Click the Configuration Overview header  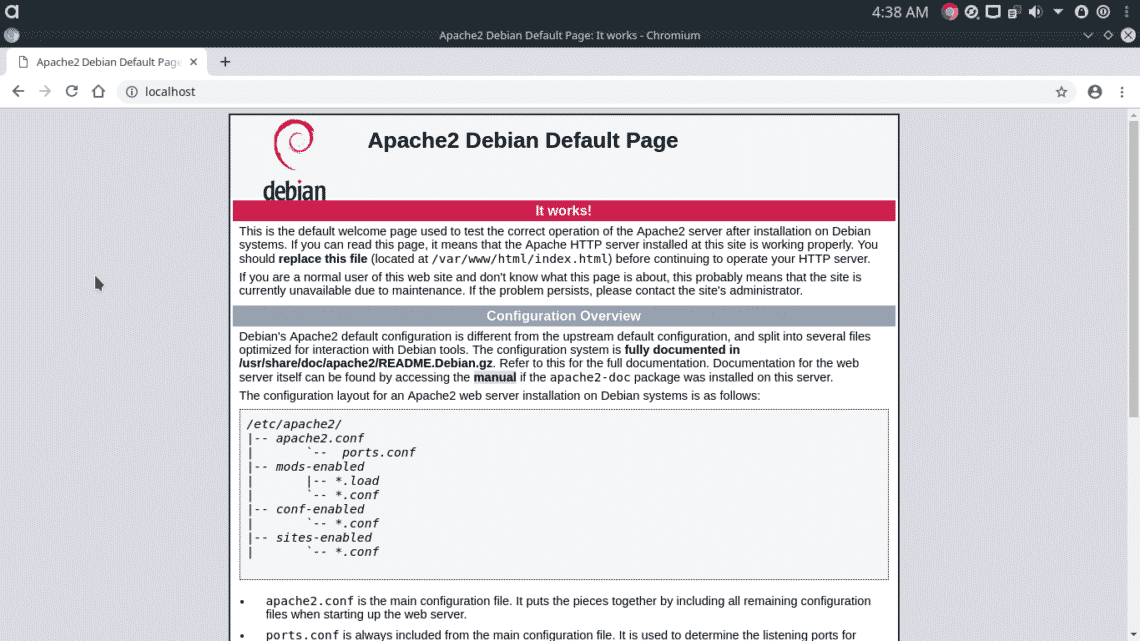click(563, 316)
